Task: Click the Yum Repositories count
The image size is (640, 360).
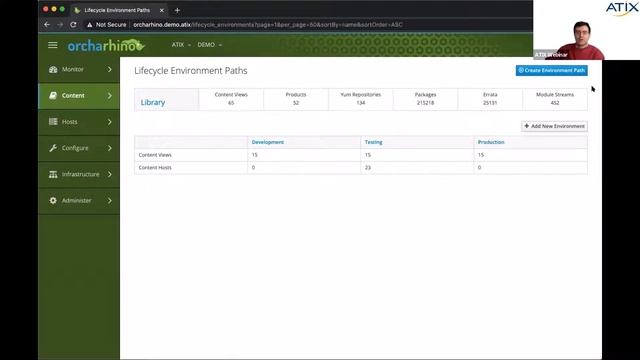Action: coord(361,103)
